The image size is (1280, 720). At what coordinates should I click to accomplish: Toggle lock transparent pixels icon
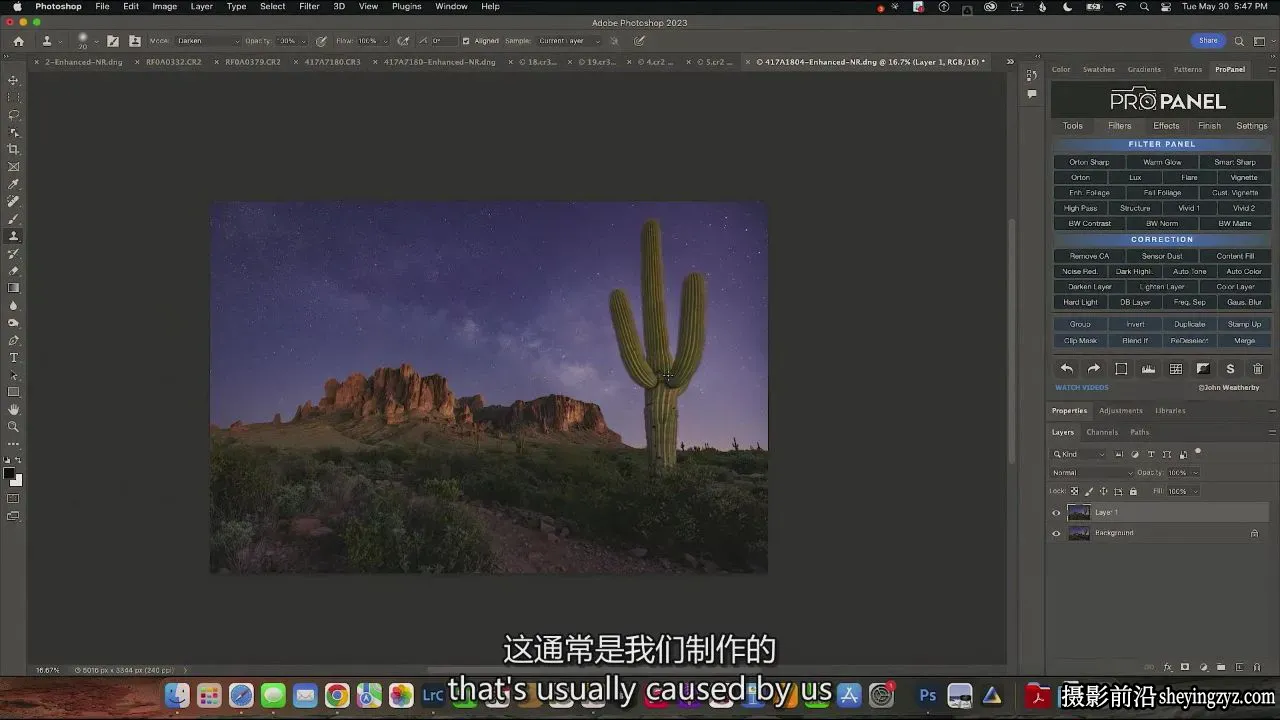[x=1075, y=491]
